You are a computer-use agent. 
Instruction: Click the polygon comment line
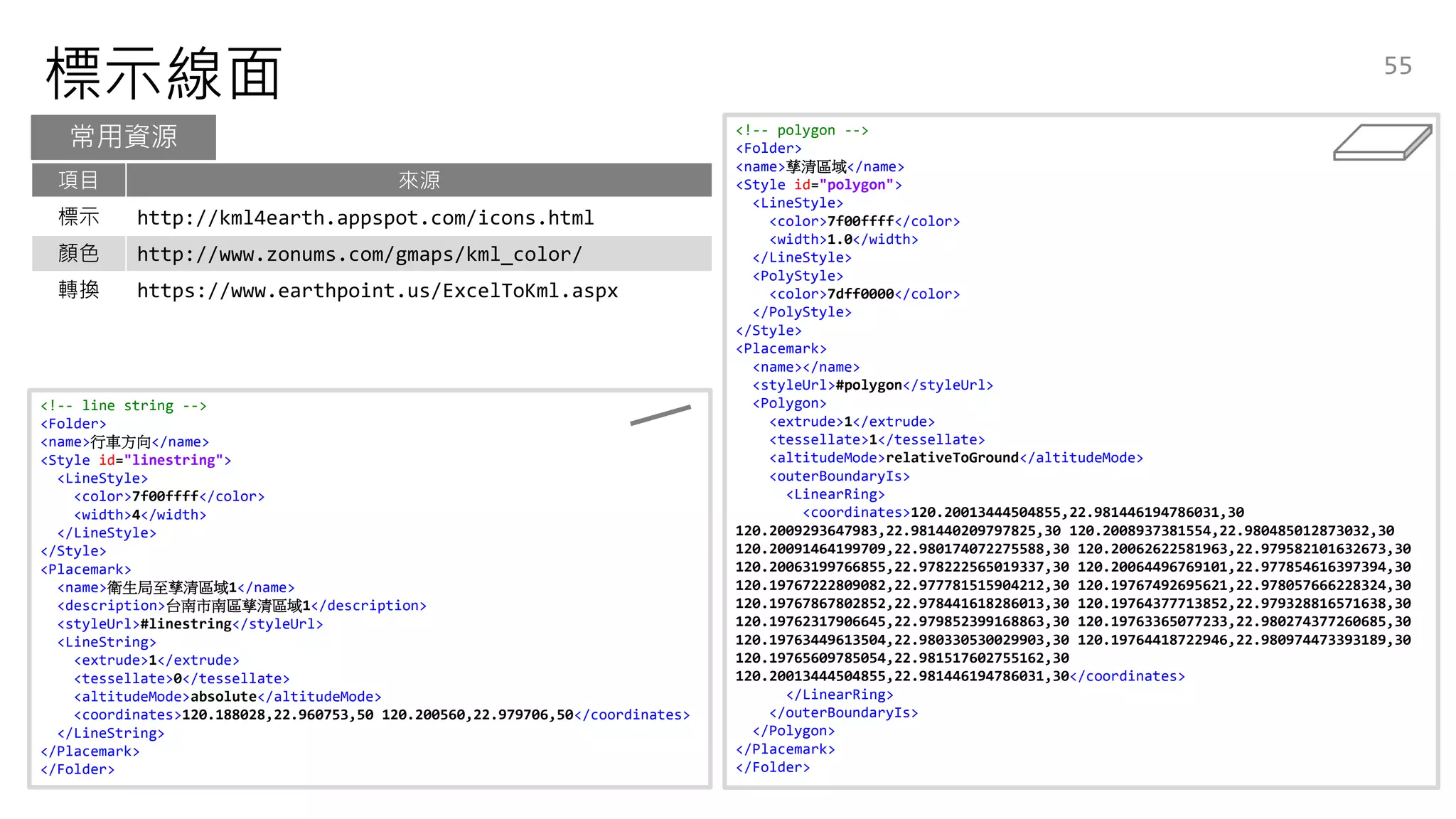(x=801, y=130)
